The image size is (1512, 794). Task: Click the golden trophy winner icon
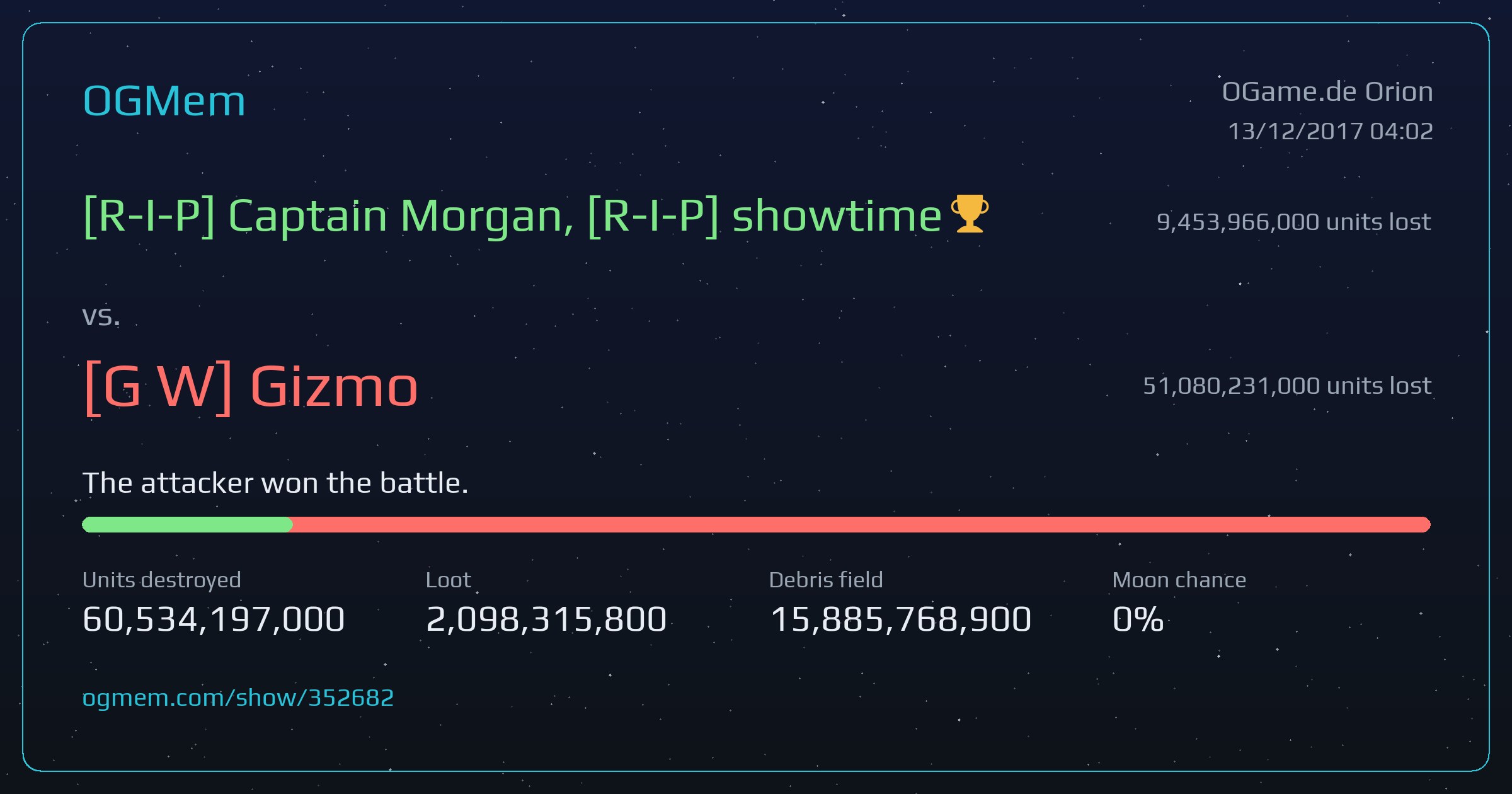click(x=970, y=214)
